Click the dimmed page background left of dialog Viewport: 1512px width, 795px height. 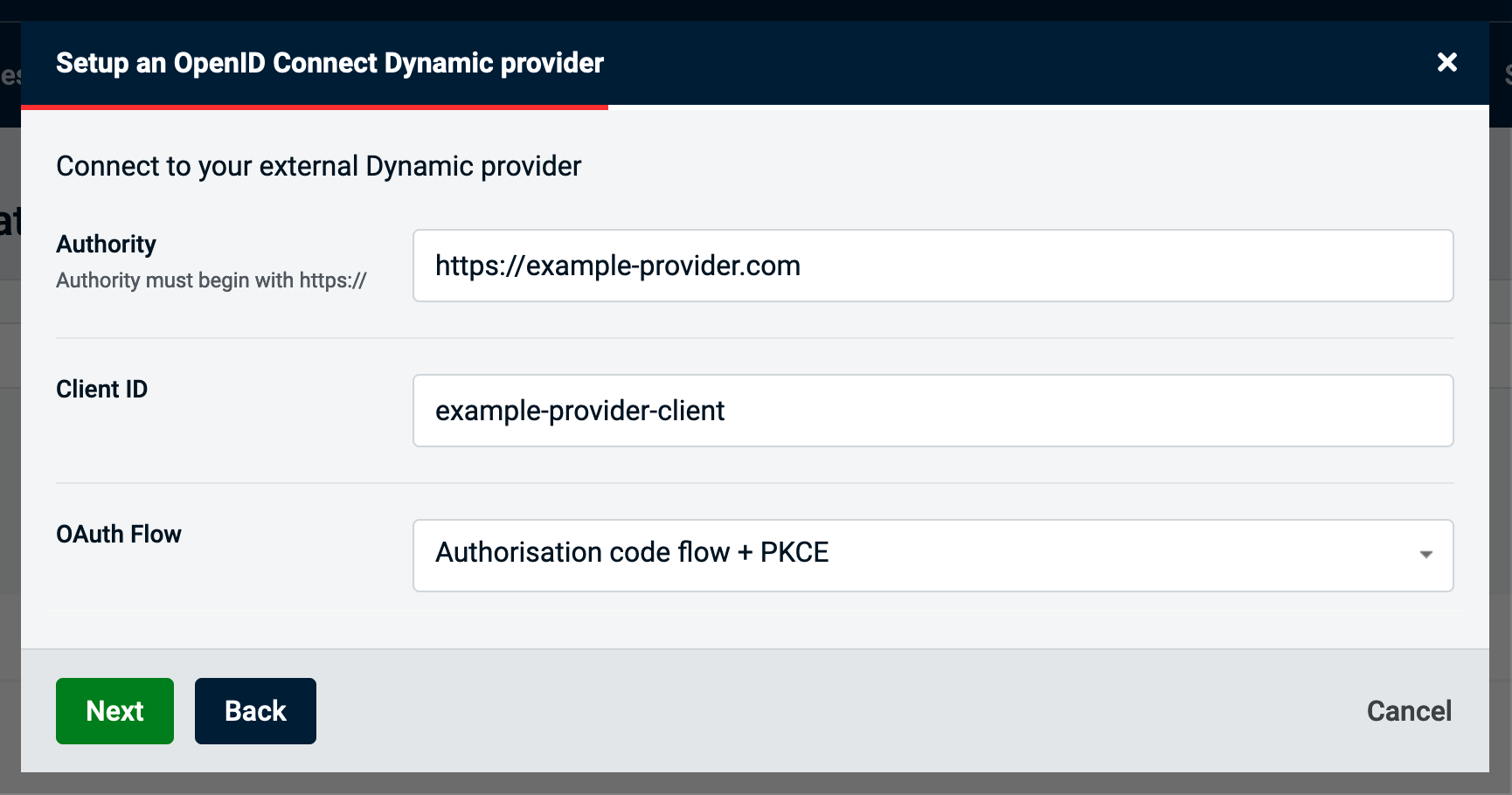click(x=10, y=437)
